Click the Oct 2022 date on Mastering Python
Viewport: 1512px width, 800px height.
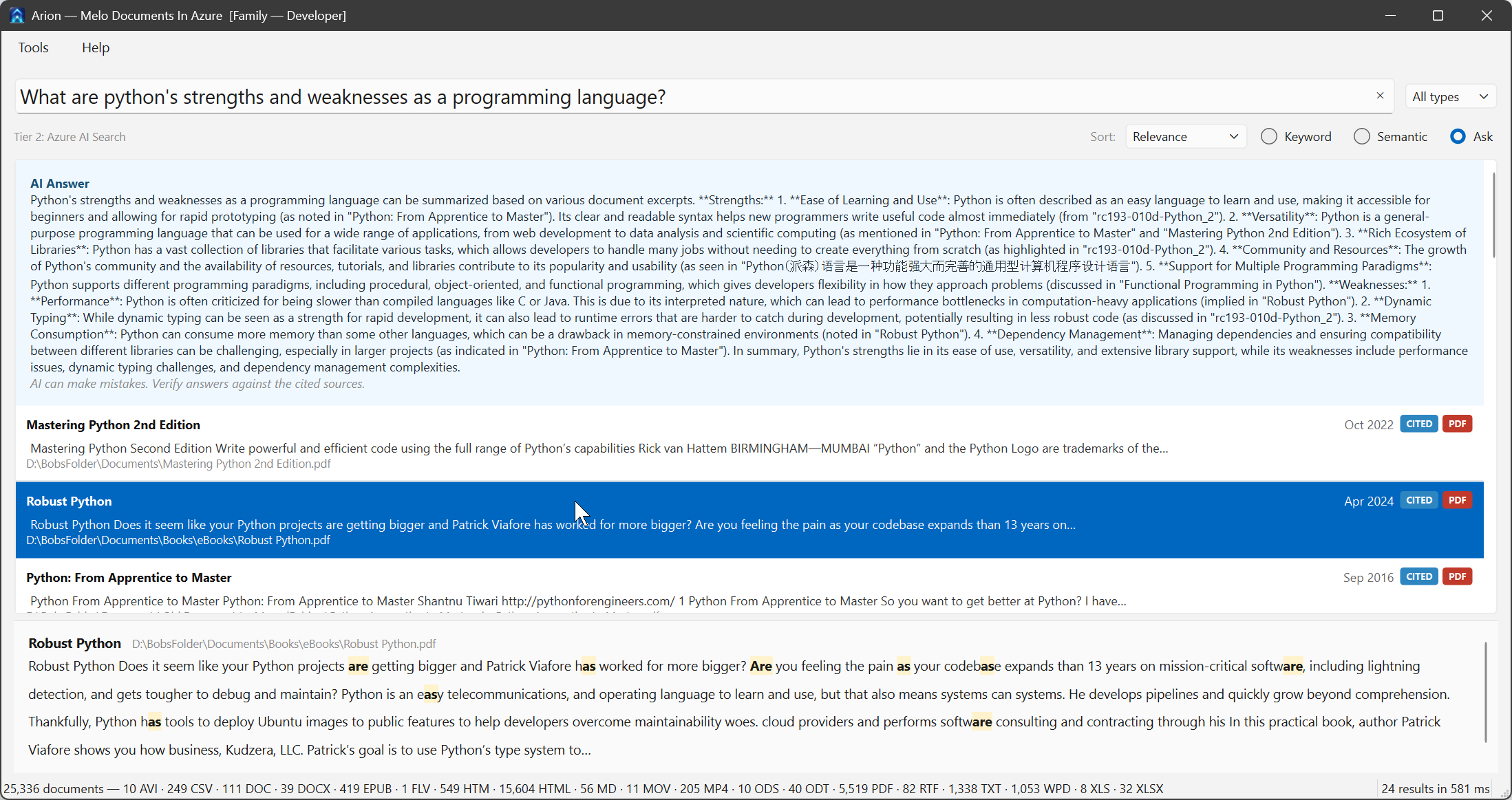(x=1368, y=424)
